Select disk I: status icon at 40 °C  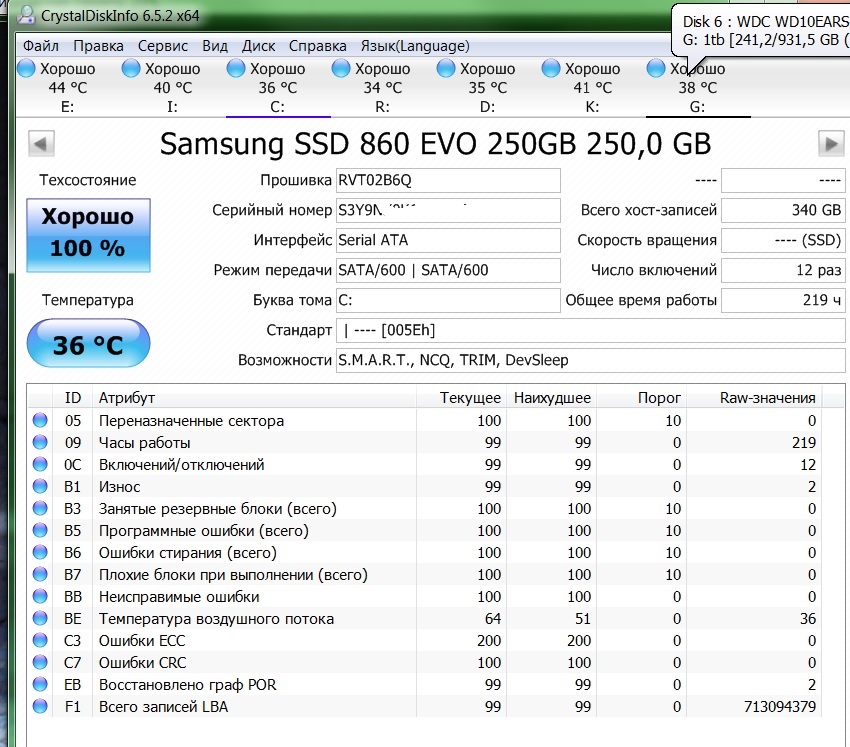click(x=131, y=68)
